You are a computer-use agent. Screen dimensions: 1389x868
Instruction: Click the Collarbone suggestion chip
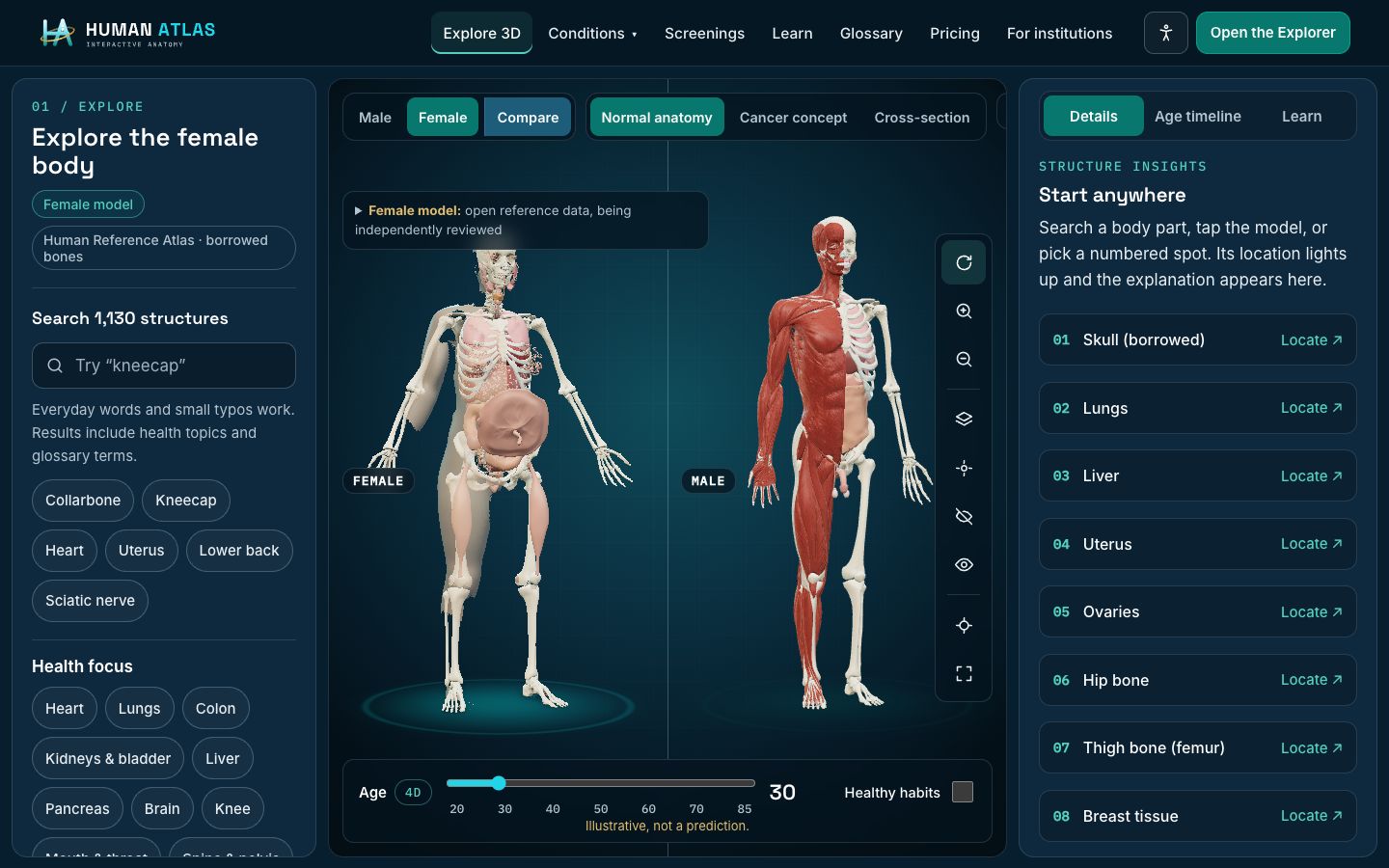pos(83,501)
